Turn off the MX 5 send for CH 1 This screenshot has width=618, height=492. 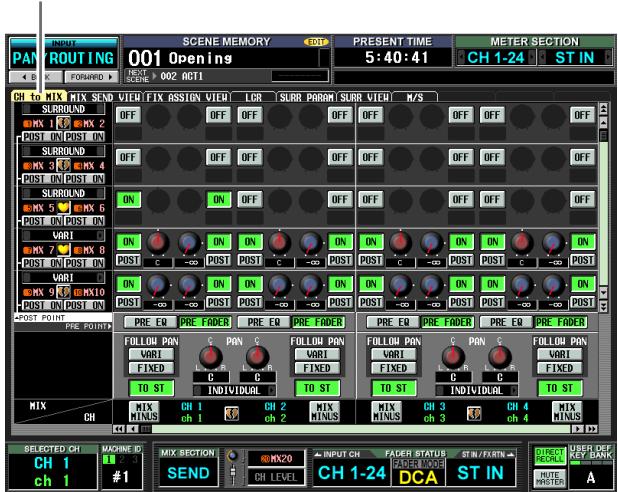[128, 199]
